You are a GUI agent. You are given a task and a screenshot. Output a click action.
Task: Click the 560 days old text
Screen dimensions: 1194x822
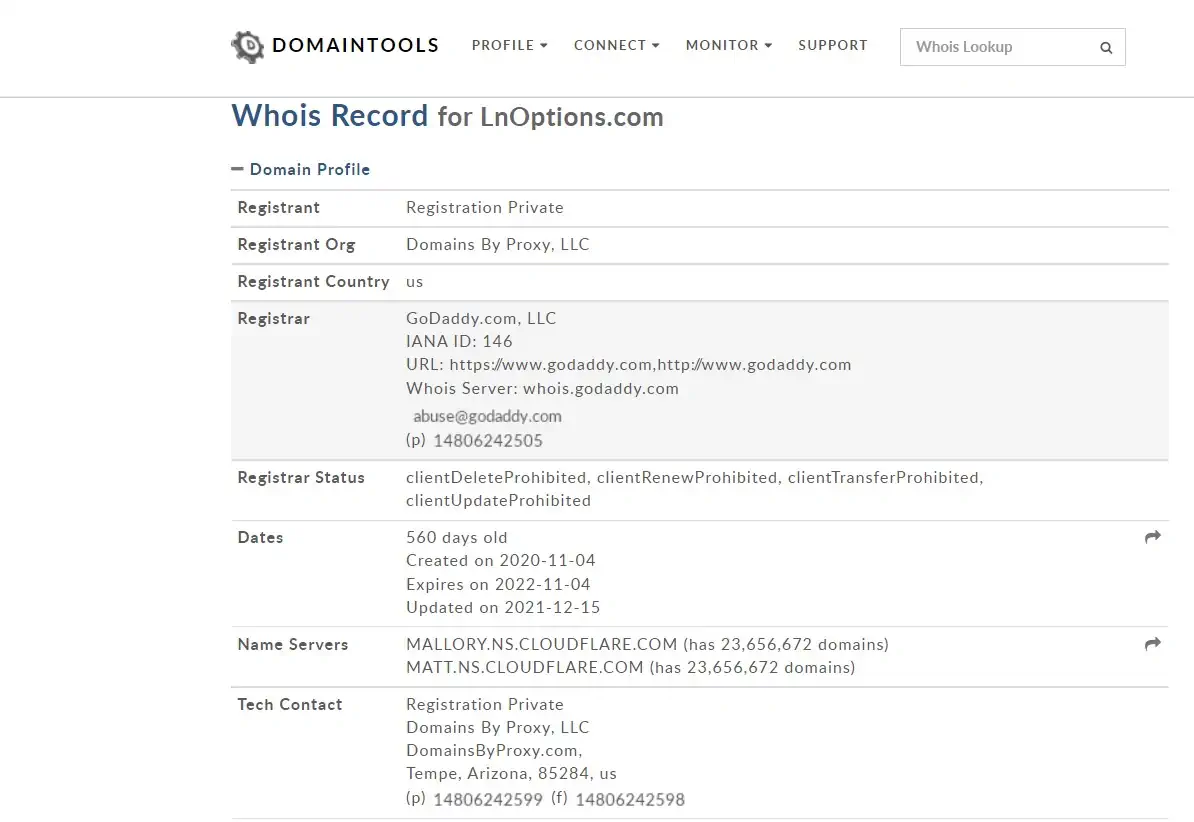(x=457, y=538)
